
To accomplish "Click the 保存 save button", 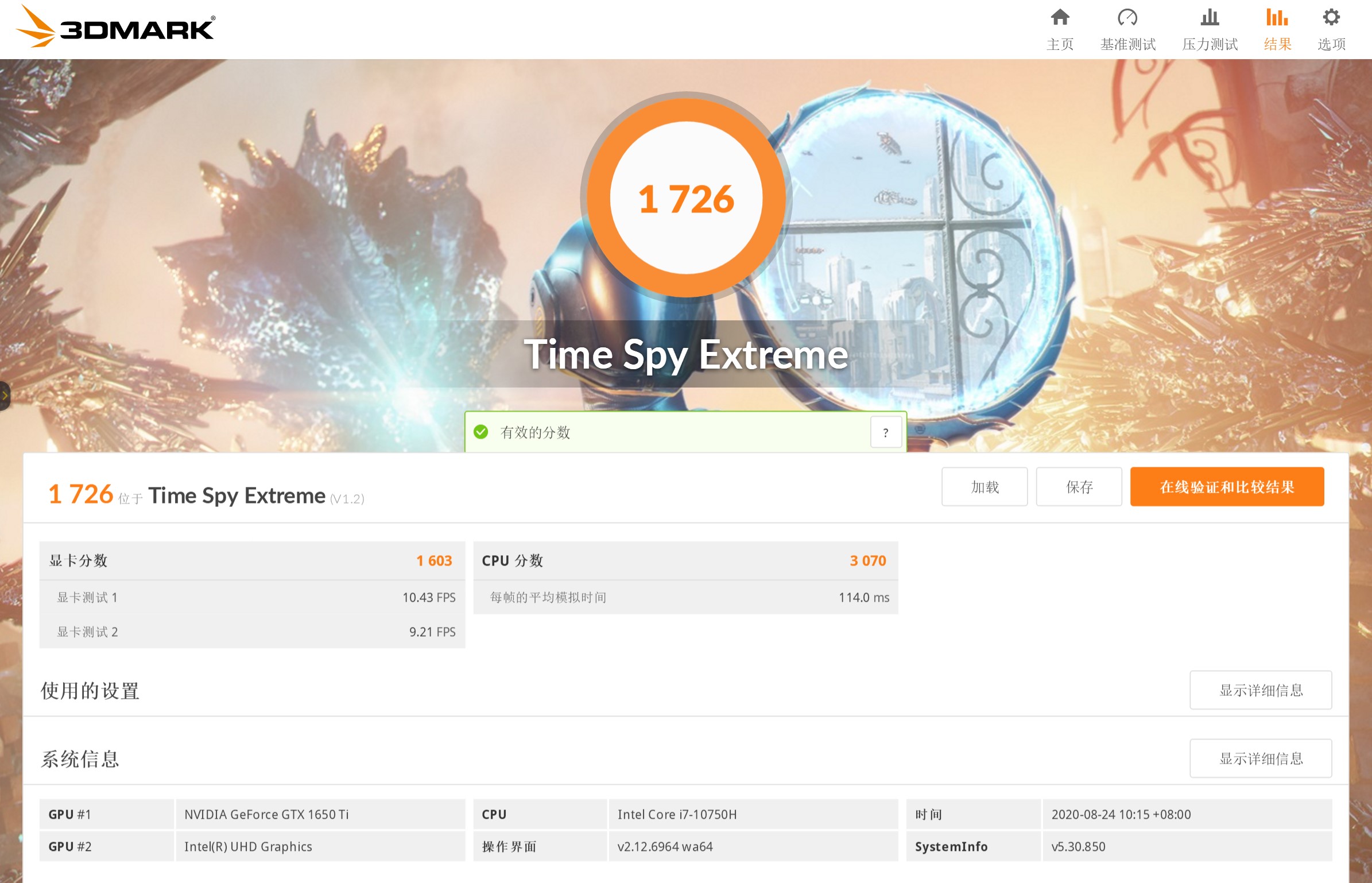I will [x=1078, y=487].
